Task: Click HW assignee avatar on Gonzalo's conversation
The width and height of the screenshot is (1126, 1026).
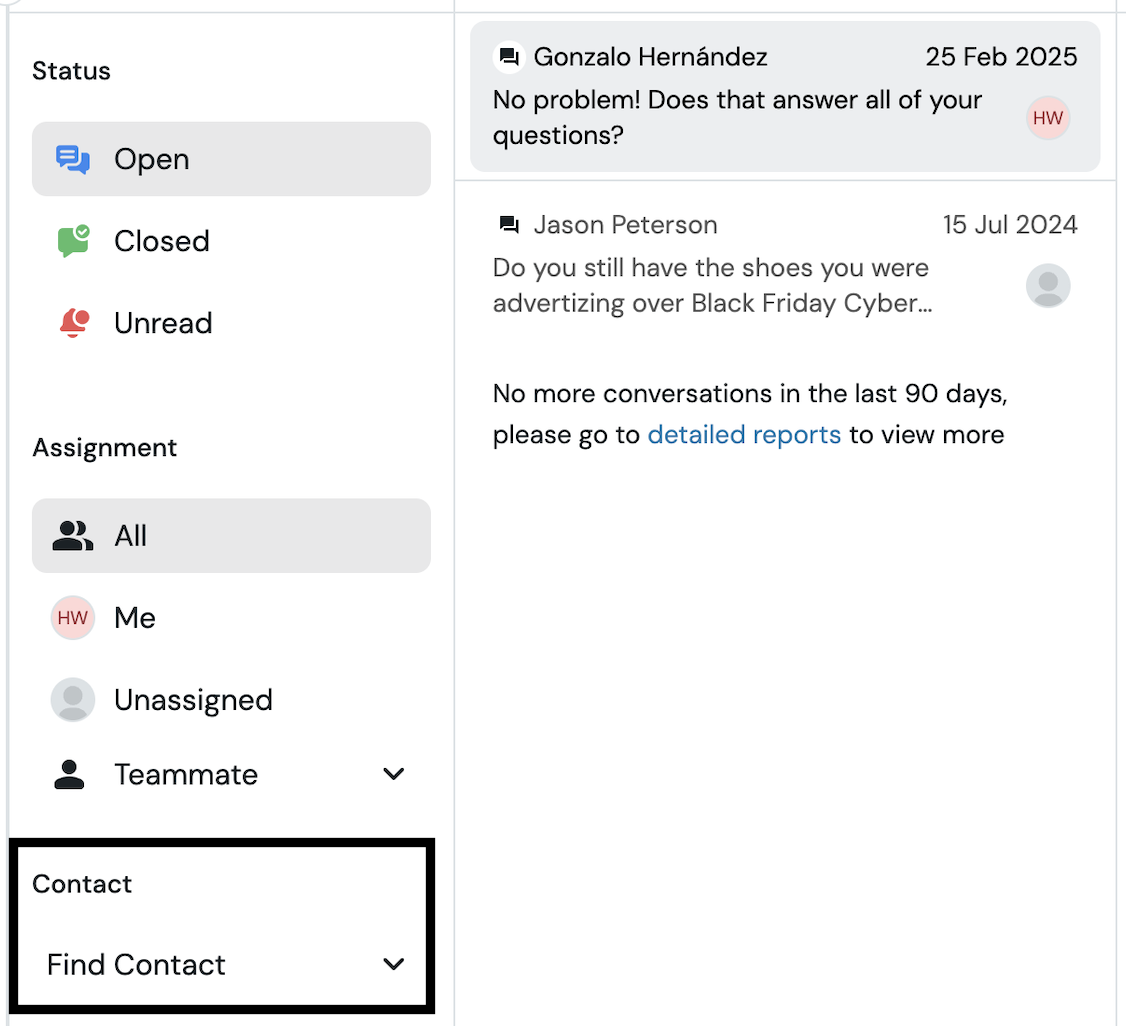Action: click(x=1048, y=118)
